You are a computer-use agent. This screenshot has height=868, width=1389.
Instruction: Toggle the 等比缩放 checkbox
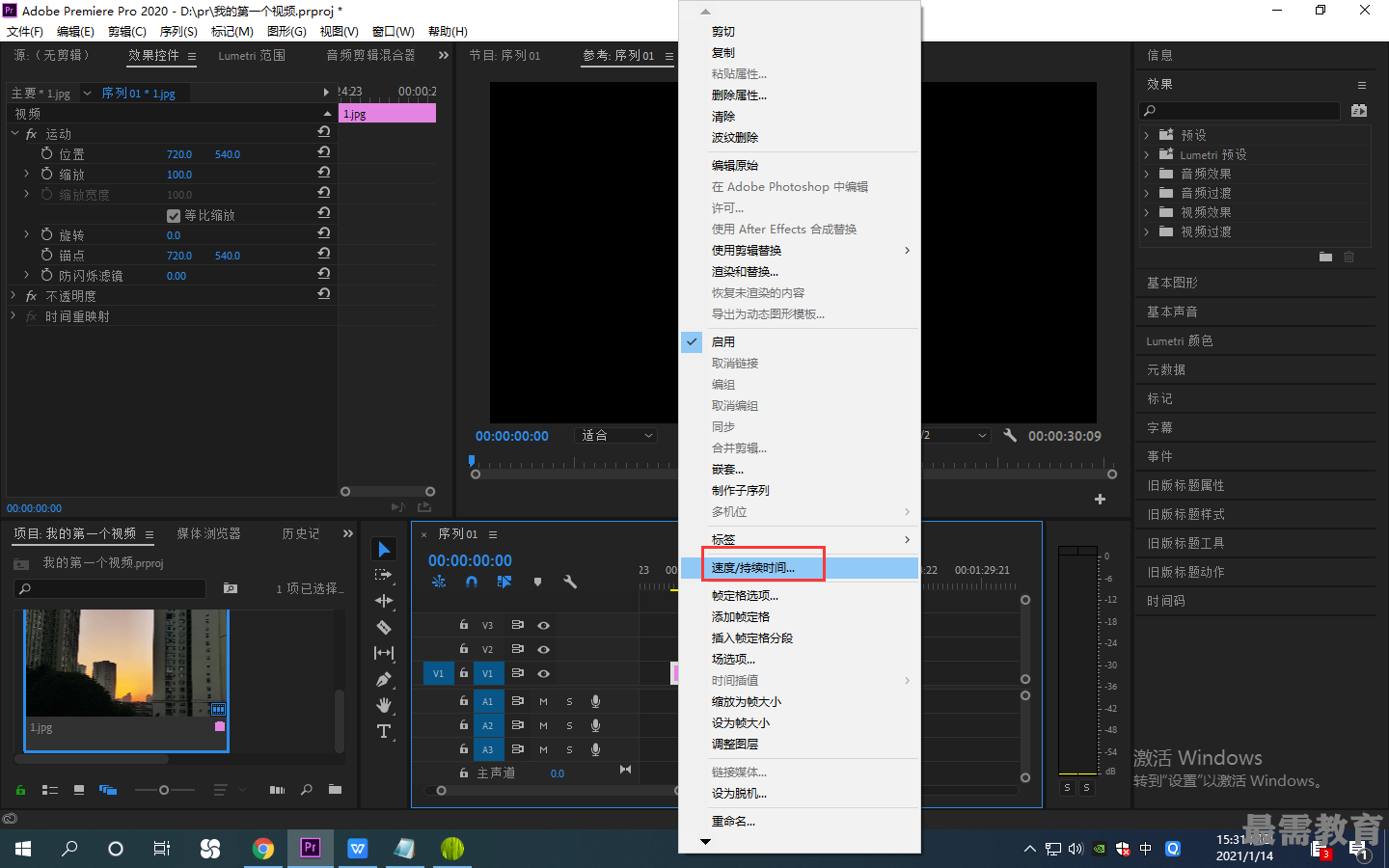(x=174, y=215)
